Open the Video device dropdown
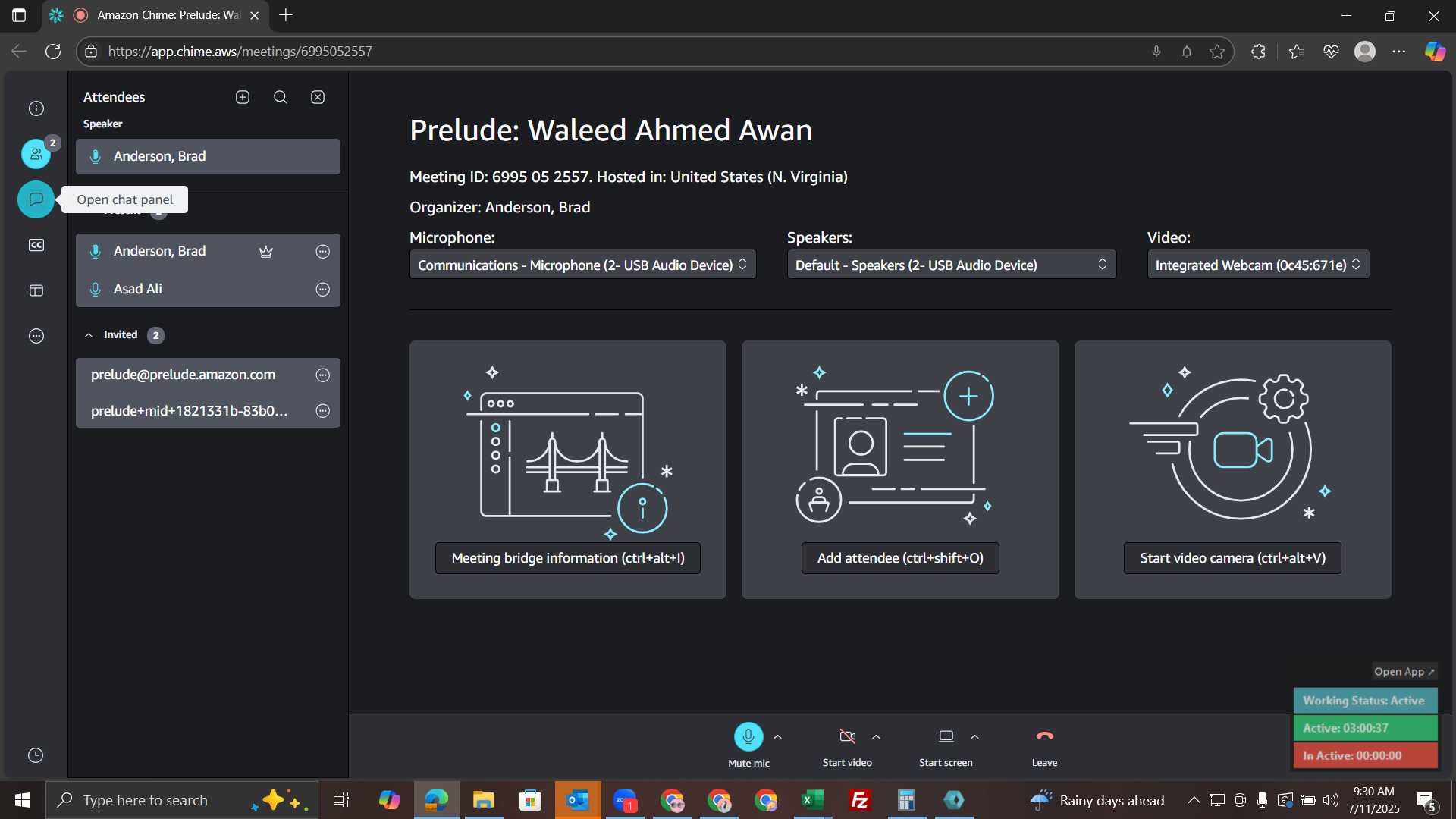This screenshot has height=819, width=1456. point(1258,265)
